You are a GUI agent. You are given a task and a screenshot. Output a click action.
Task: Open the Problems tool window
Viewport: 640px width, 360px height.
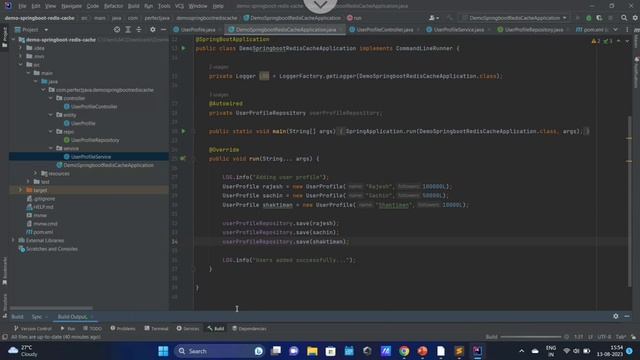coord(123,329)
